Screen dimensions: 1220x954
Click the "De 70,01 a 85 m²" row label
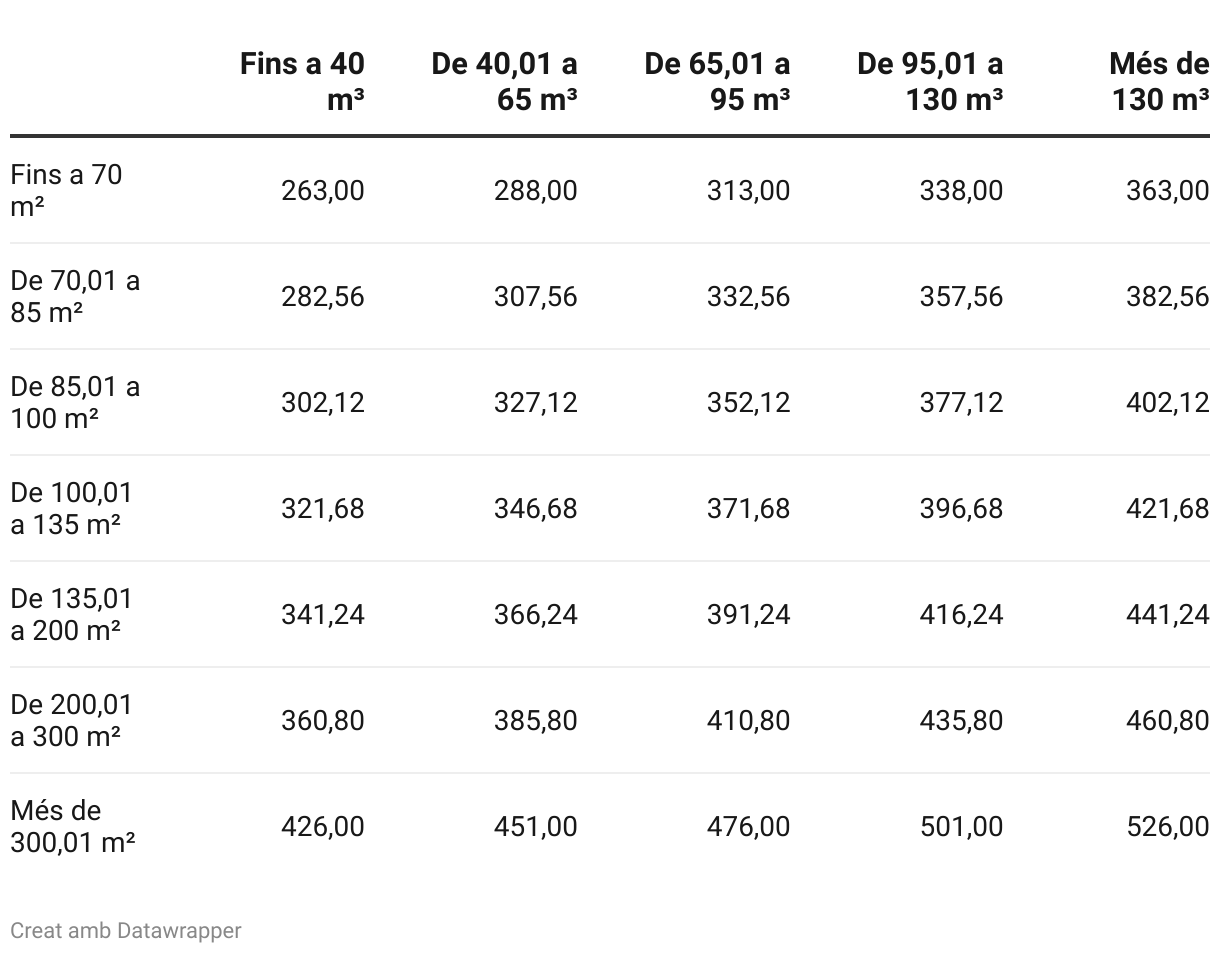point(75,296)
